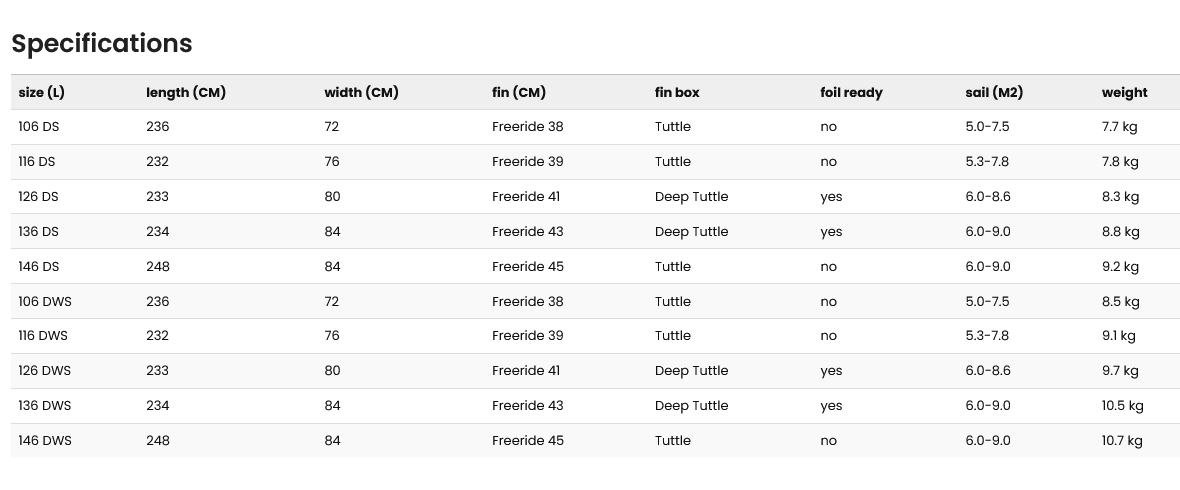Click the 10.7 kg weight cell
The height and width of the screenshot is (490, 1180).
pyautogui.click(x=1122, y=440)
